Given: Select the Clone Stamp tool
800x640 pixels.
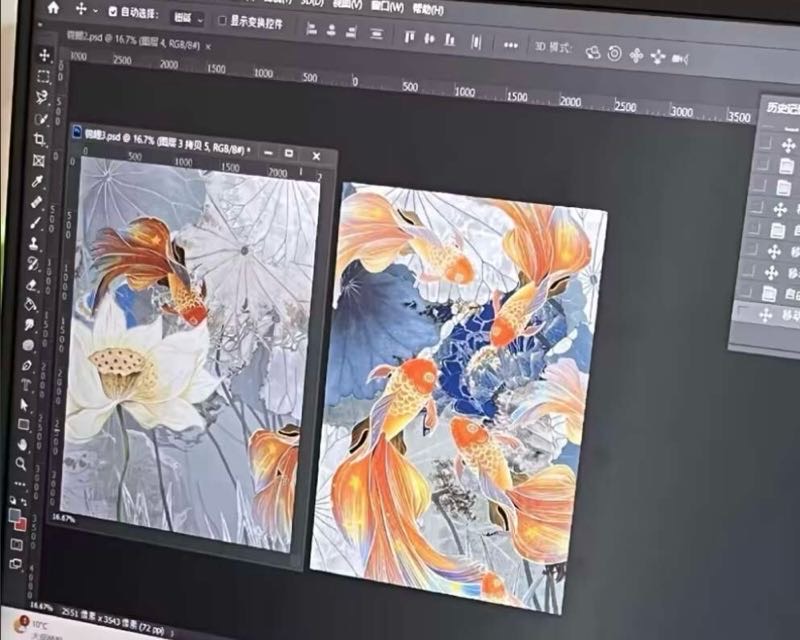Looking at the screenshot, I should tap(34, 243).
